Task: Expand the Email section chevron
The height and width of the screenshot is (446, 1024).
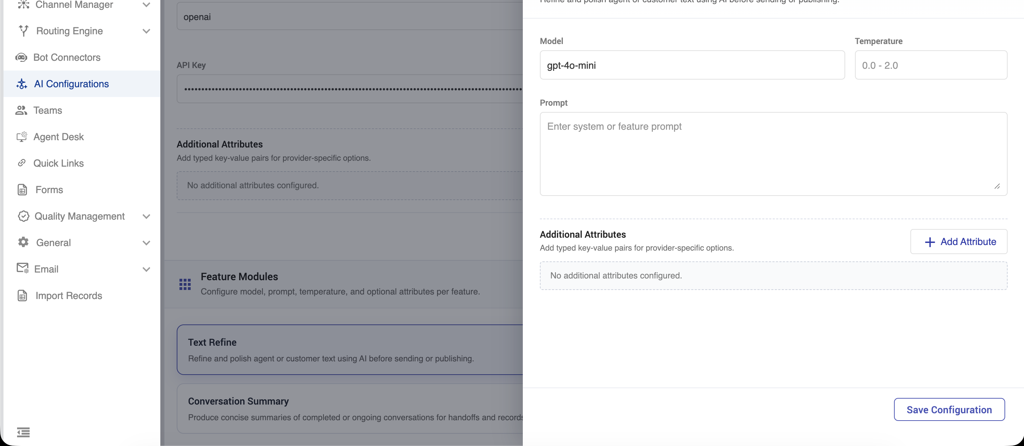Action: click(x=146, y=269)
